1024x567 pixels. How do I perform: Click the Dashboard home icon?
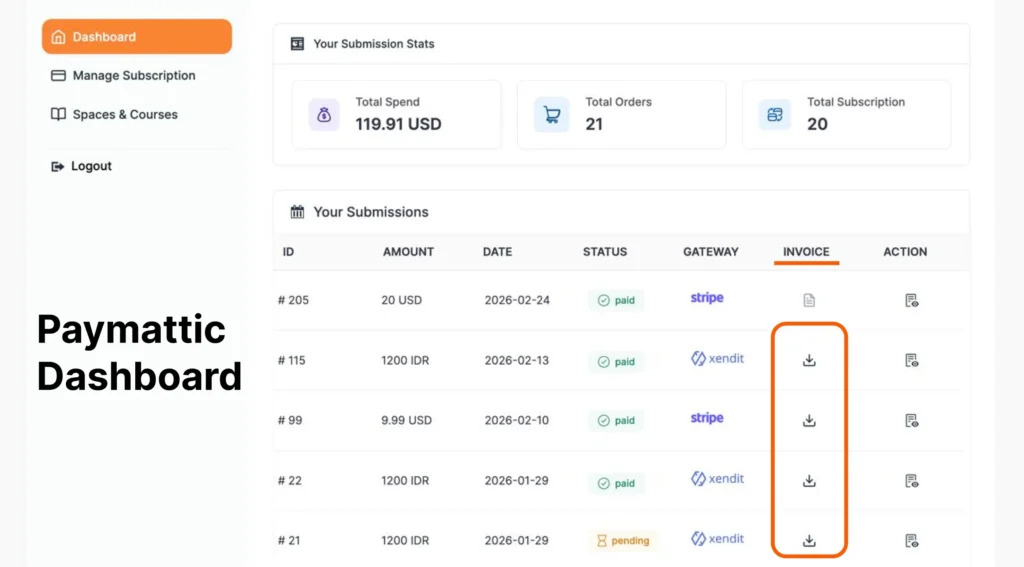point(58,37)
